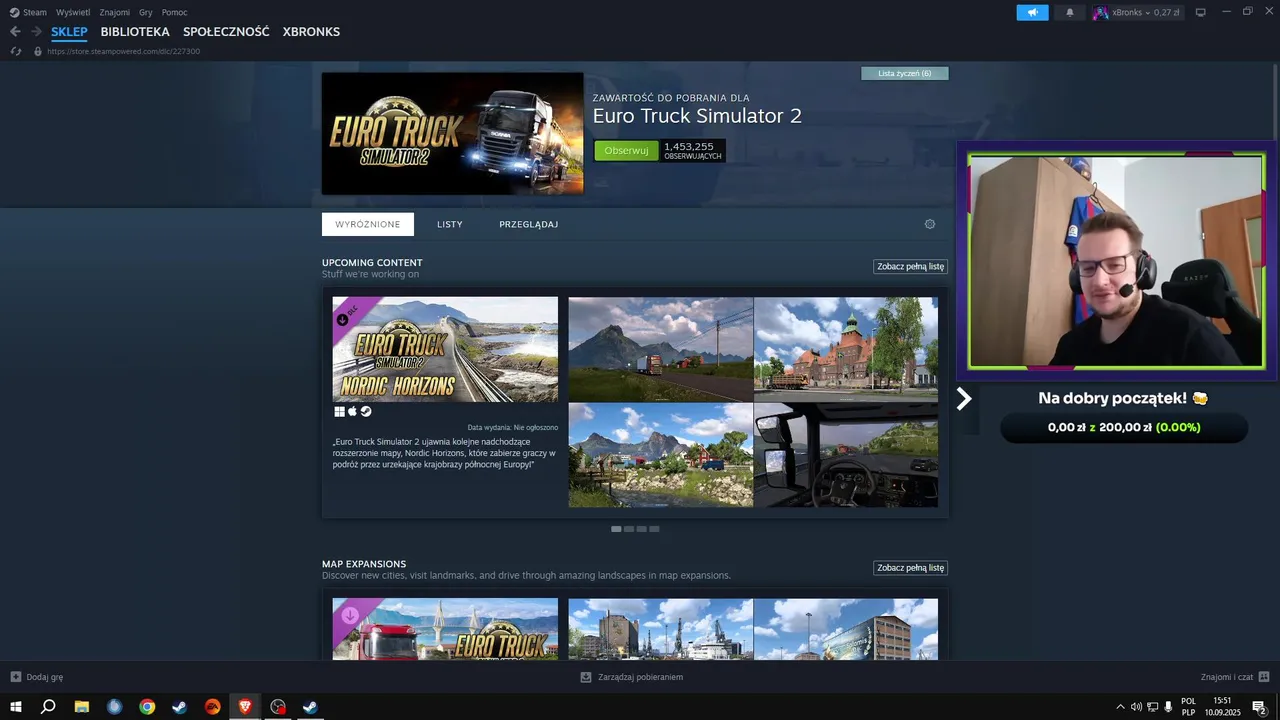The image size is (1280, 720).
Task: Open the DLC page settings gear
Action: tap(930, 224)
